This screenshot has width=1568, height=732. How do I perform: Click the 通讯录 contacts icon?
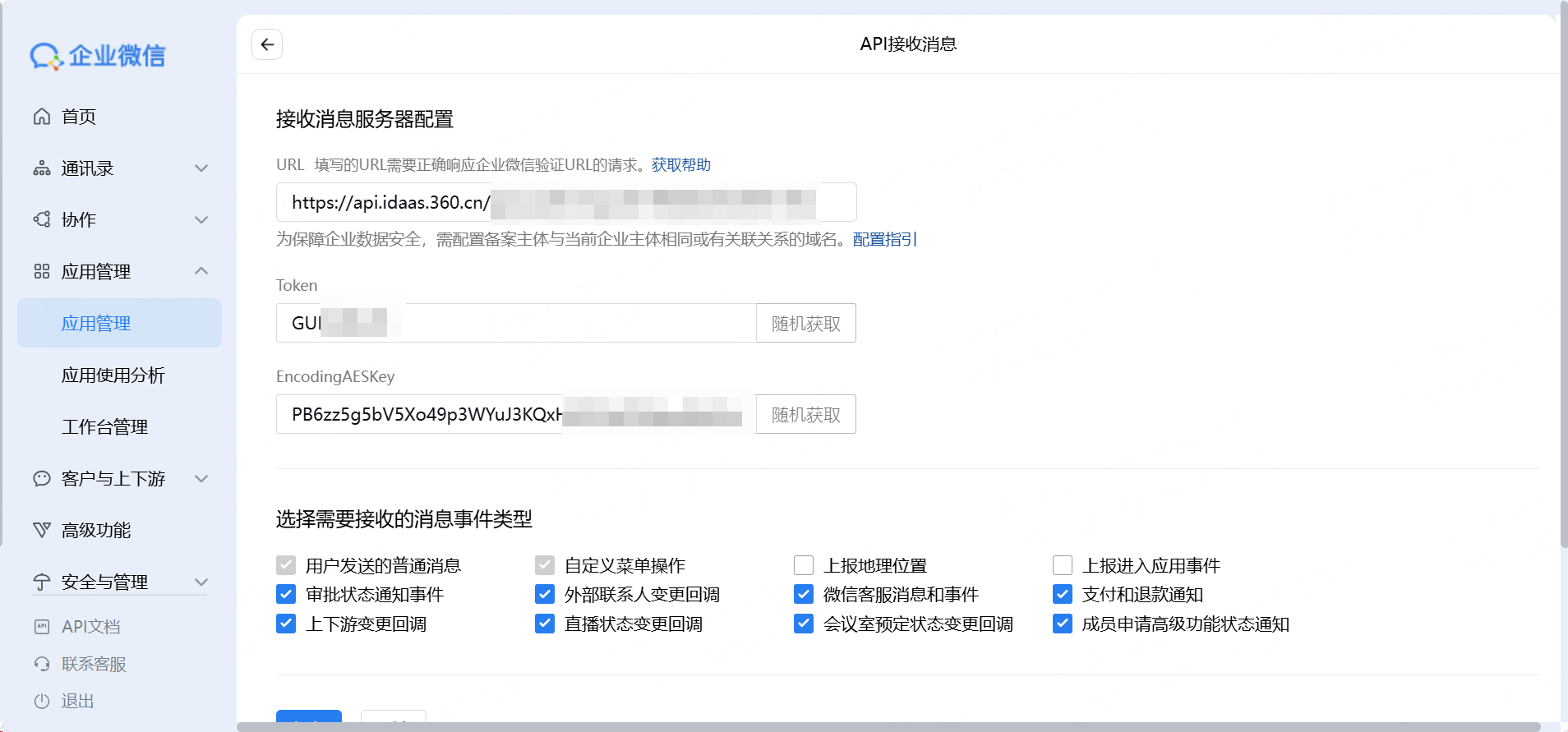(x=42, y=168)
